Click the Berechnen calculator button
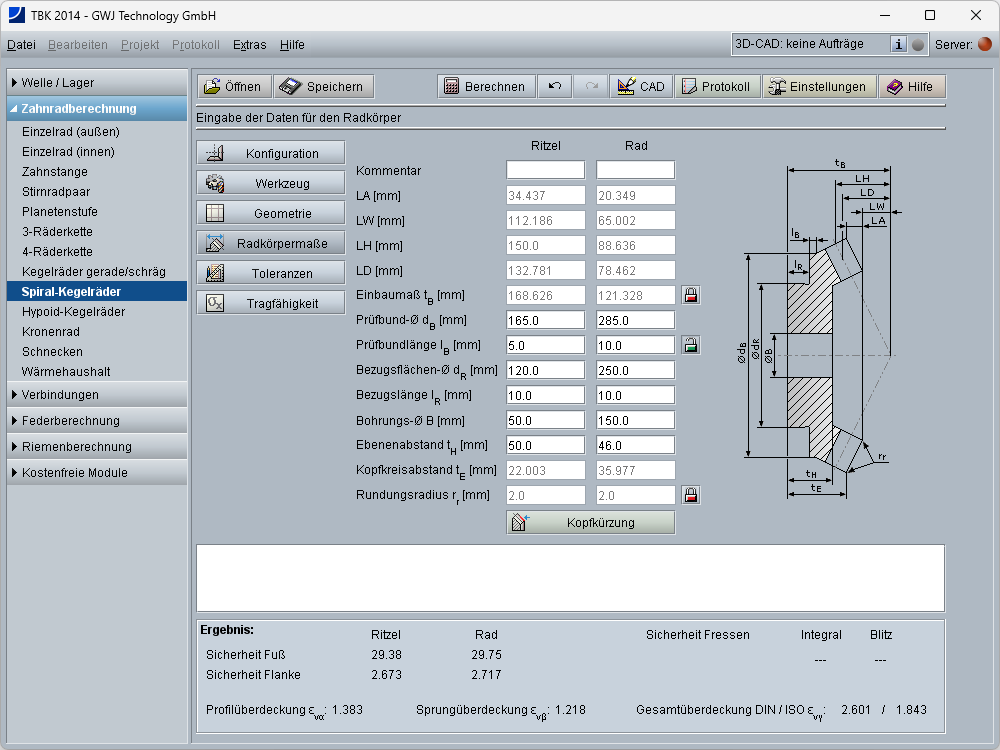The height and width of the screenshot is (750, 1000). tap(486, 87)
